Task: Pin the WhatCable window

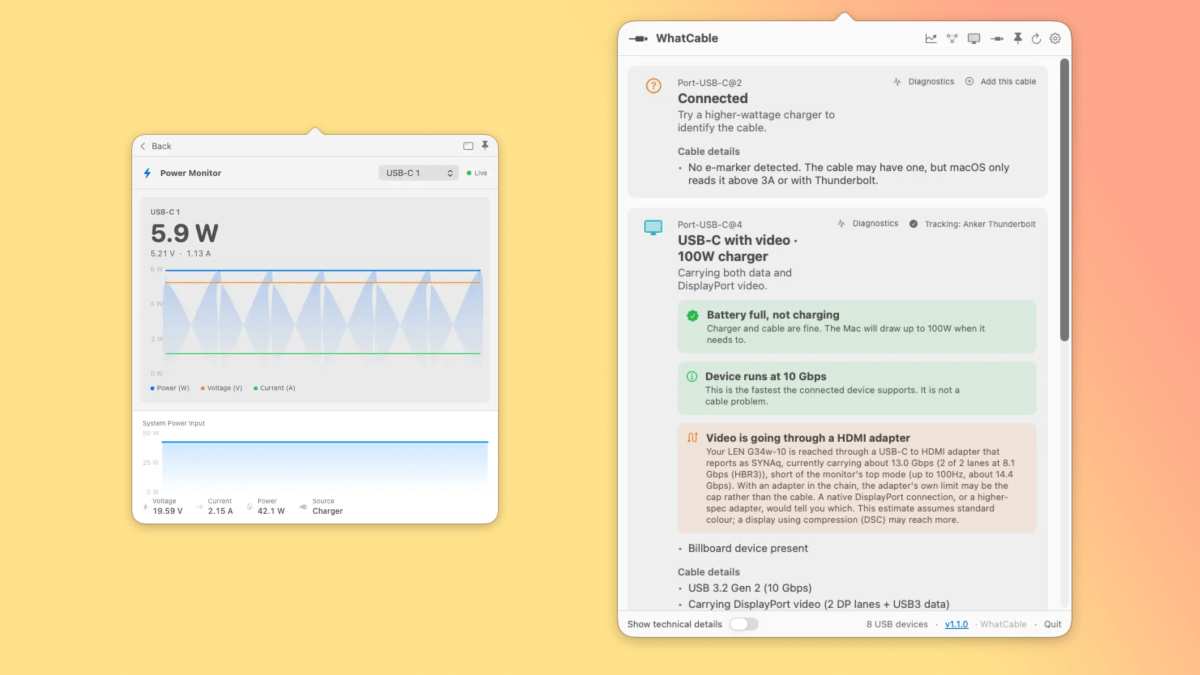Action: (1018, 39)
